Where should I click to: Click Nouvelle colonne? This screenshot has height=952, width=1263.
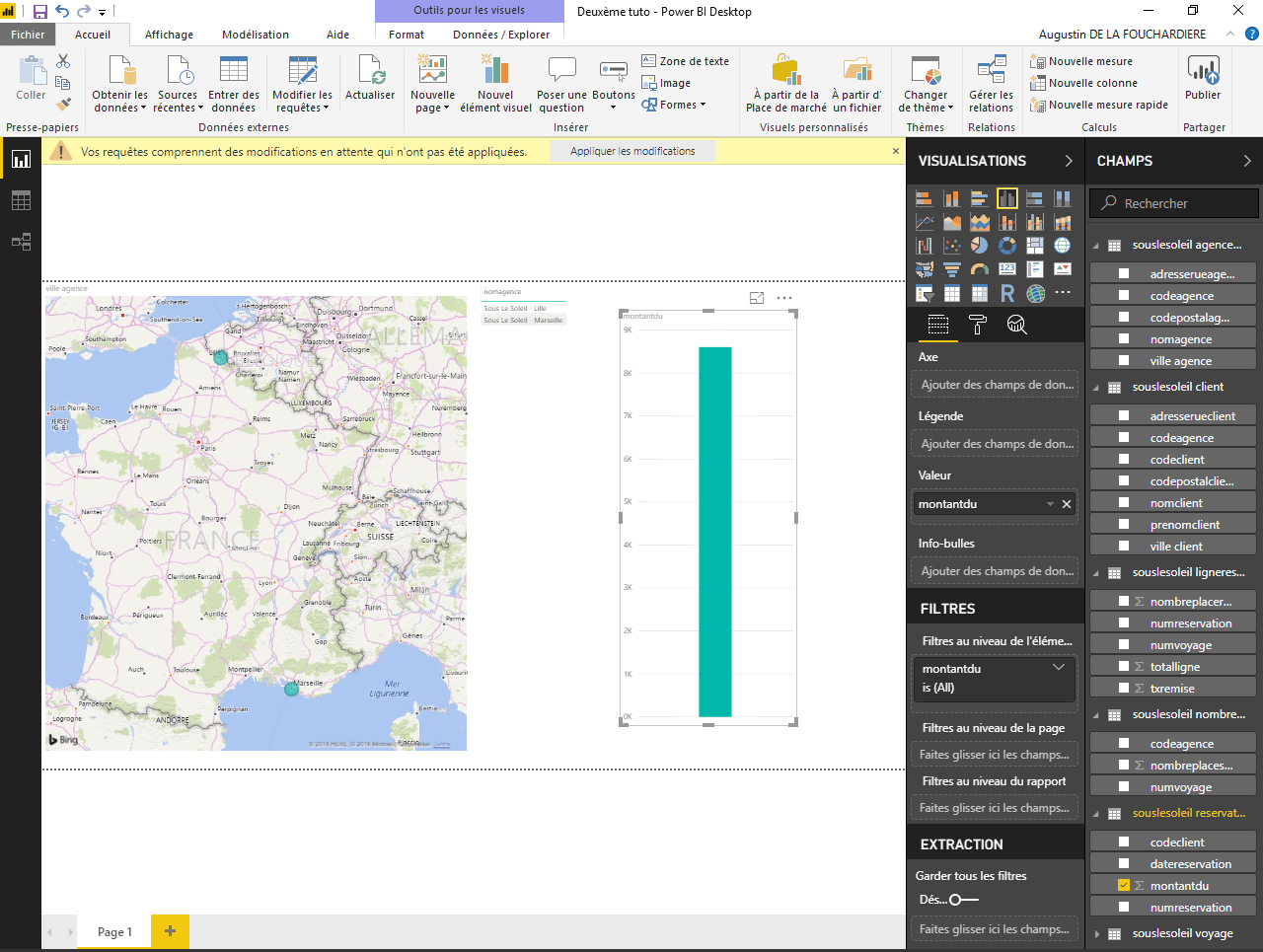coord(1083,83)
